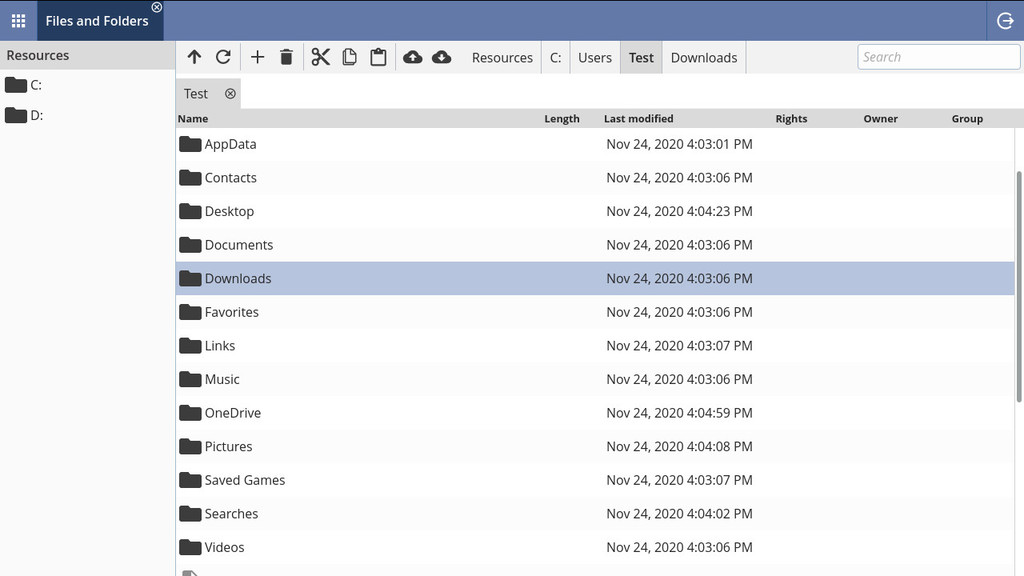Jump to Users folder via the breadcrumb

coord(595,57)
